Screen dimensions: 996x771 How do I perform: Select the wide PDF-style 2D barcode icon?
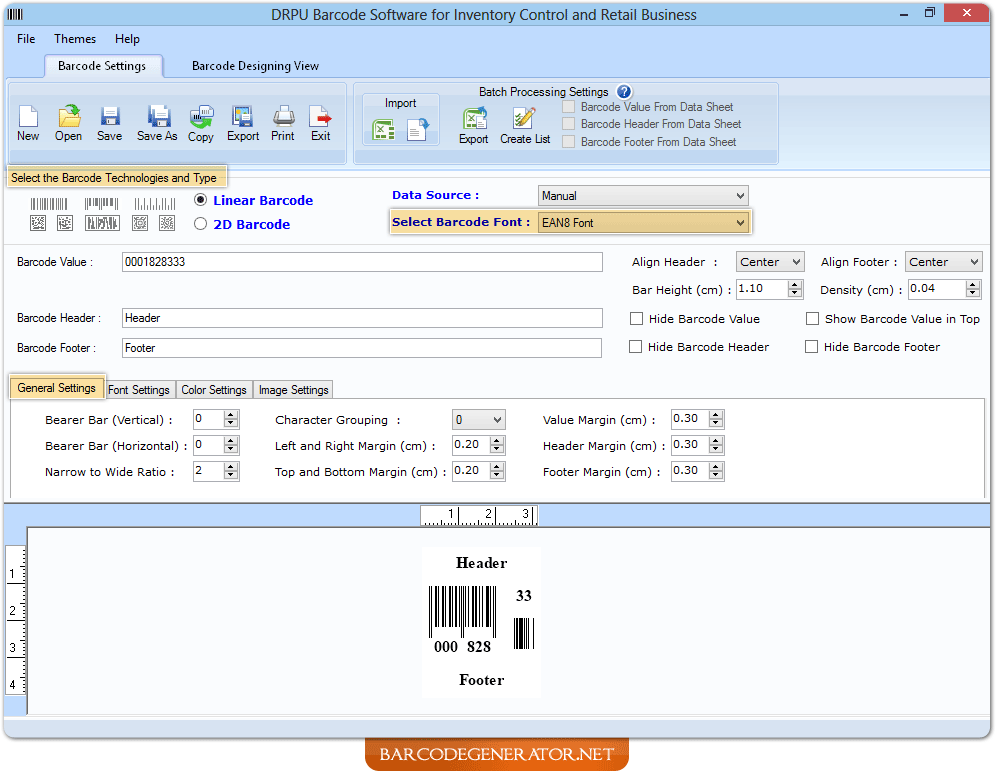point(102,223)
